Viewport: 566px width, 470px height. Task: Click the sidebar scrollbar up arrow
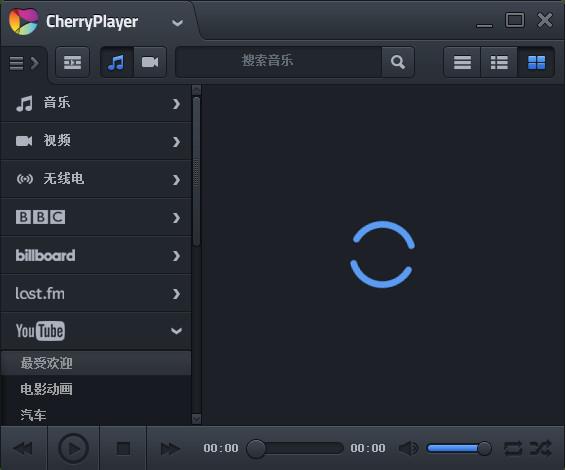click(x=196, y=90)
